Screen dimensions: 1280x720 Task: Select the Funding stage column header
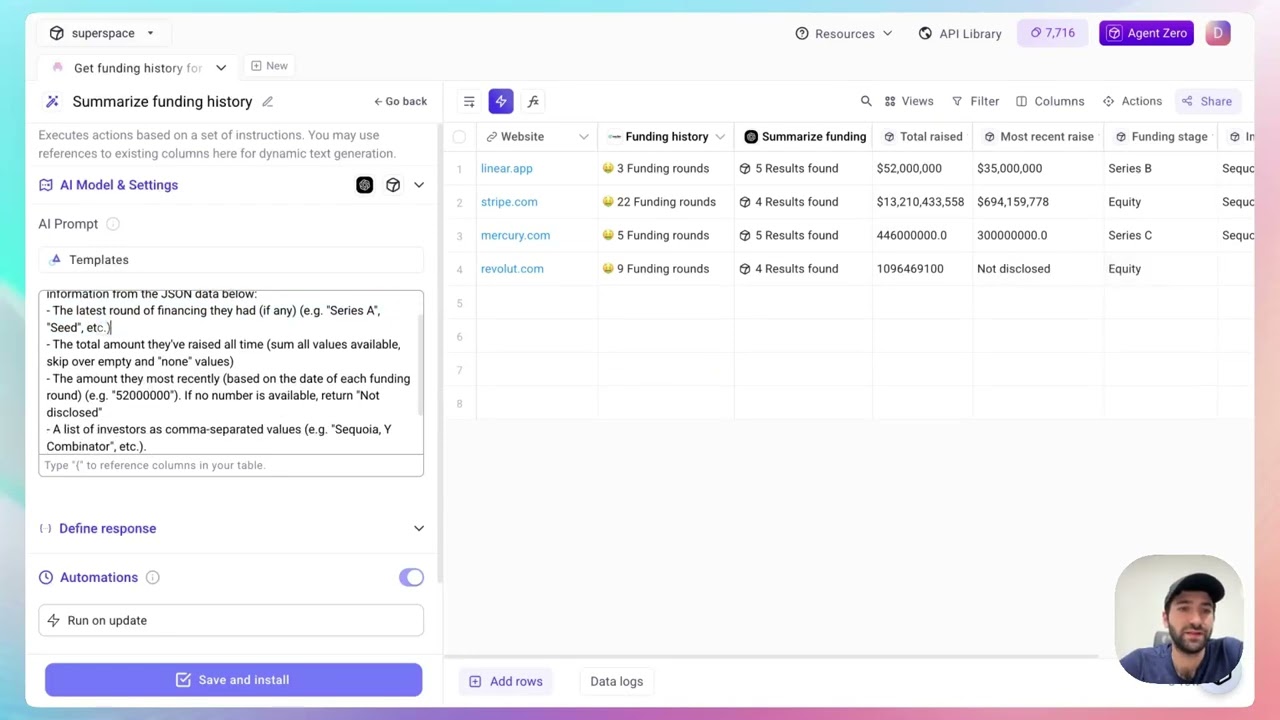(x=1161, y=137)
